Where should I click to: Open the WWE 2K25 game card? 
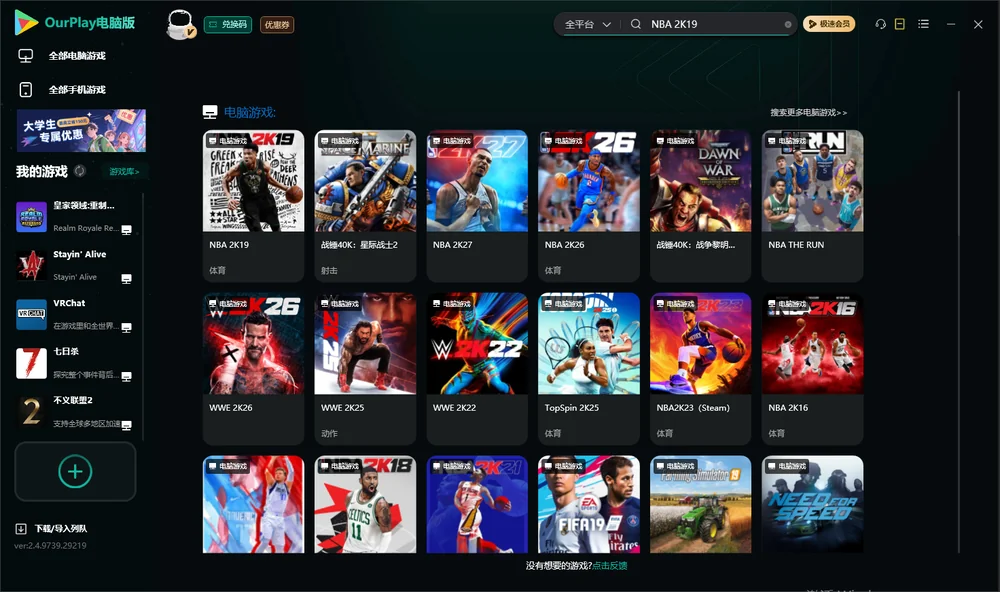click(x=365, y=368)
